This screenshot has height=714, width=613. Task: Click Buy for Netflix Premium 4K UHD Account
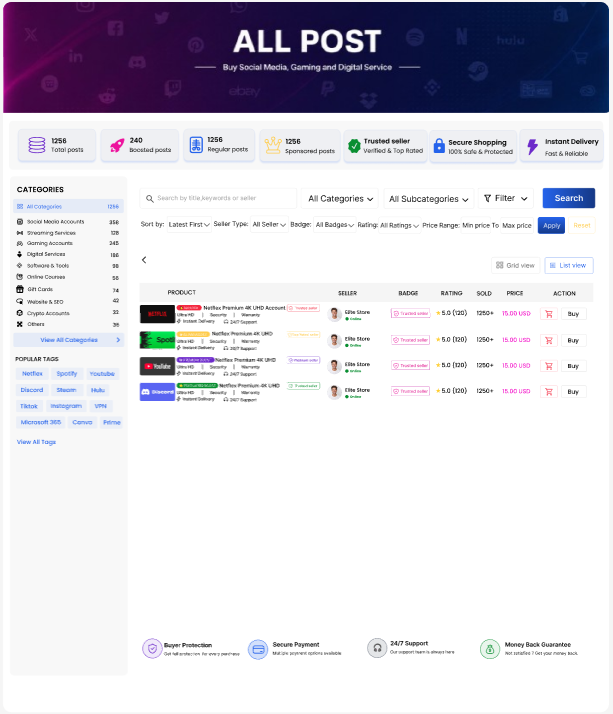coord(573,314)
